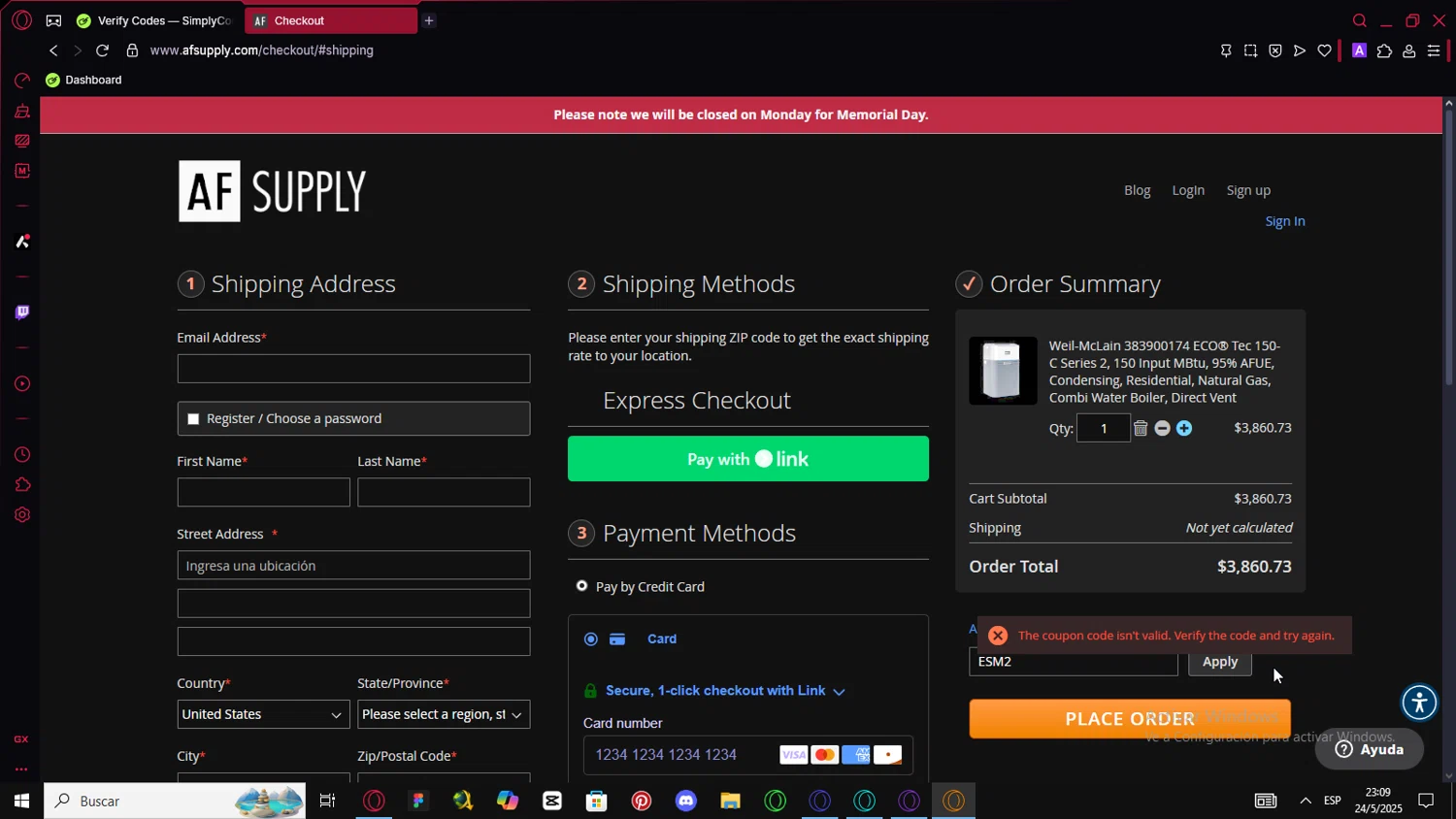
Task: Open the Dashboard bookmark
Action: tap(83, 81)
